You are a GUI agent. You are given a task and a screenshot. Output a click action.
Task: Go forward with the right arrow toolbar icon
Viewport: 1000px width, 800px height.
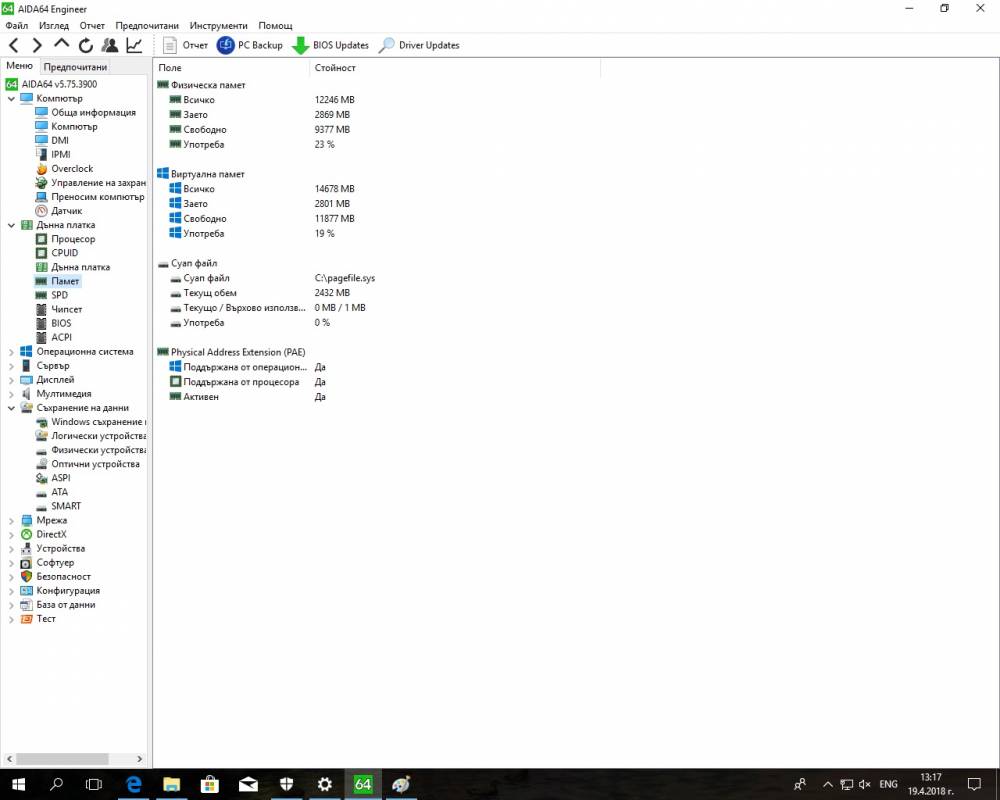[37, 45]
